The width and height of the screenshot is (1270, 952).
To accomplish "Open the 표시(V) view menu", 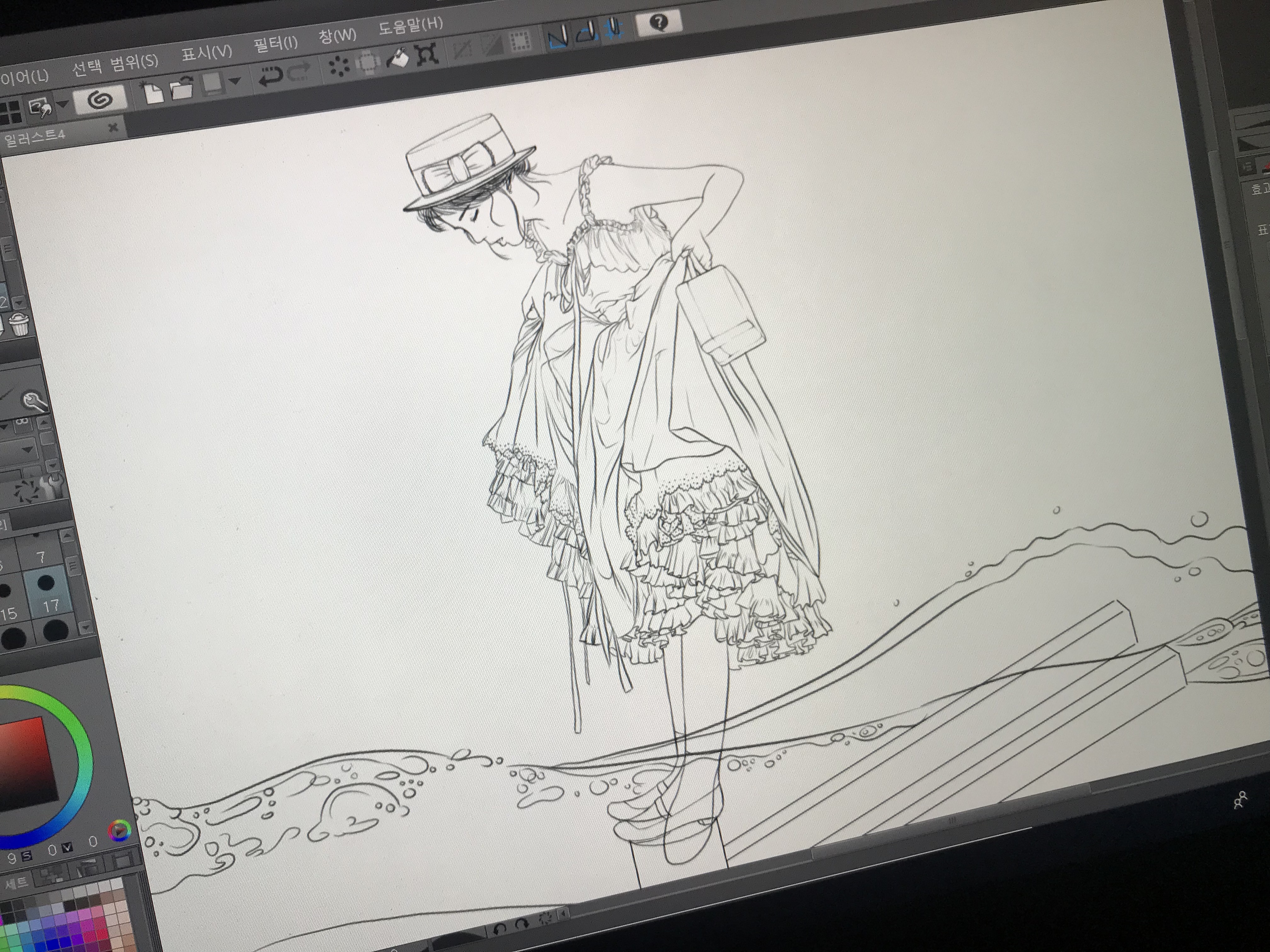I will click(x=206, y=53).
